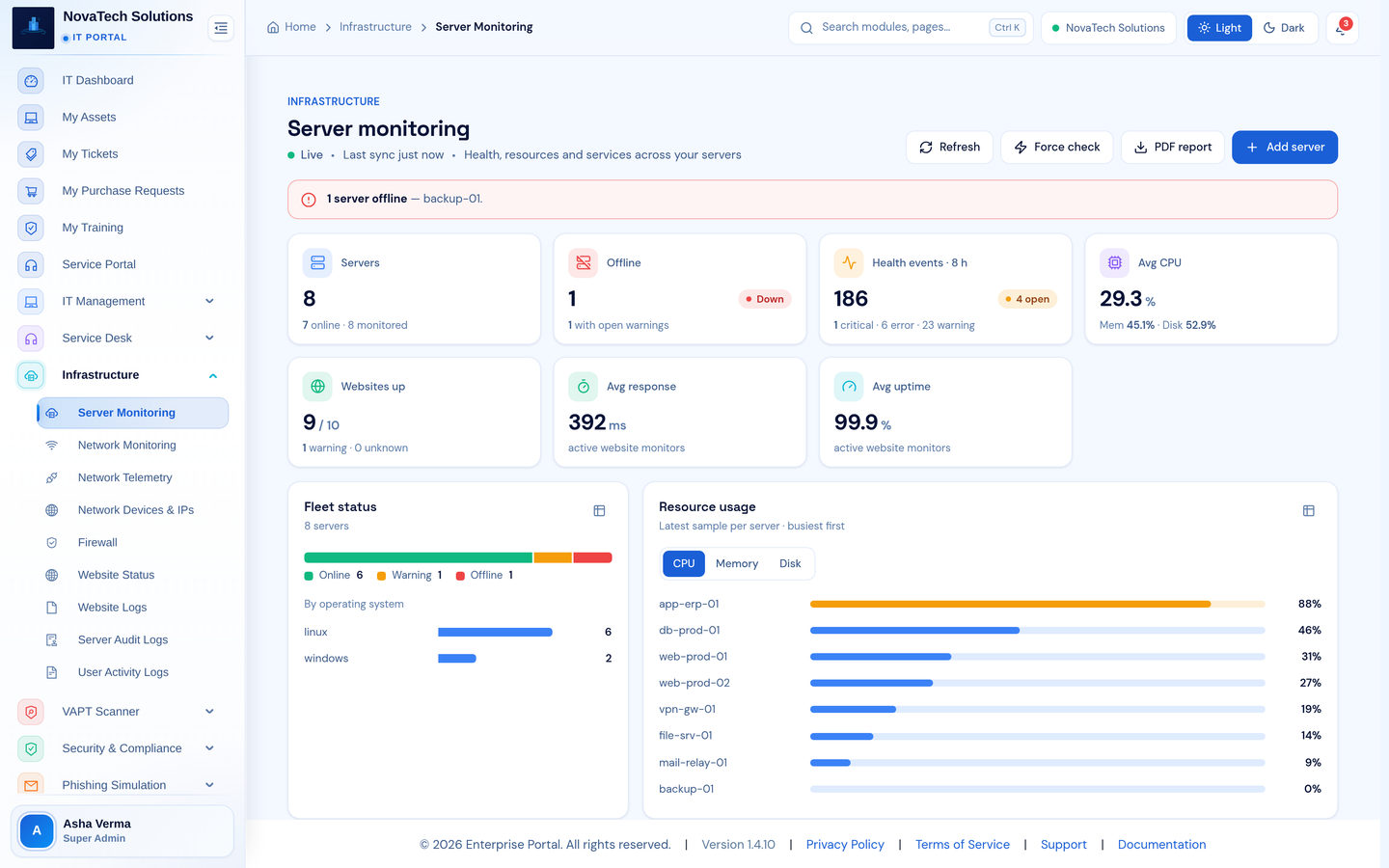Open My Assets in the sidebar
Viewport: 1389px width, 868px height.
coord(123,117)
